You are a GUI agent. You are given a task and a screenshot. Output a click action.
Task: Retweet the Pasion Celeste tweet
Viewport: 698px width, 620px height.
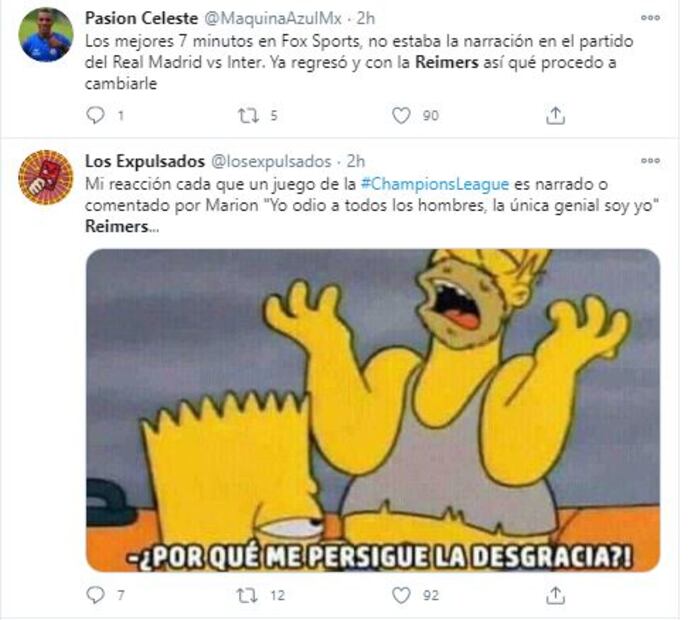point(248,116)
